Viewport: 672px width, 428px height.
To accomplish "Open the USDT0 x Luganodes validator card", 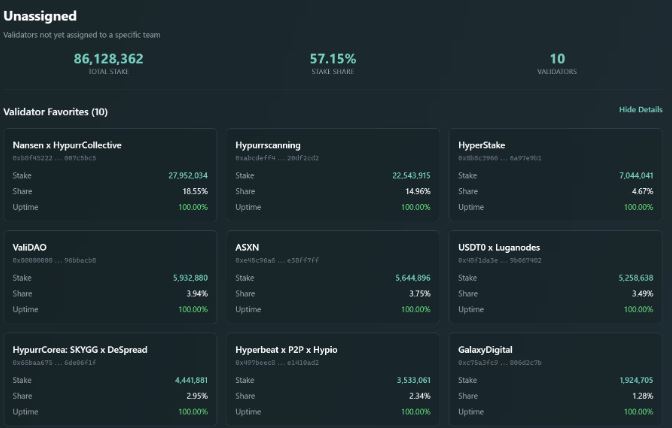I will click(555, 277).
